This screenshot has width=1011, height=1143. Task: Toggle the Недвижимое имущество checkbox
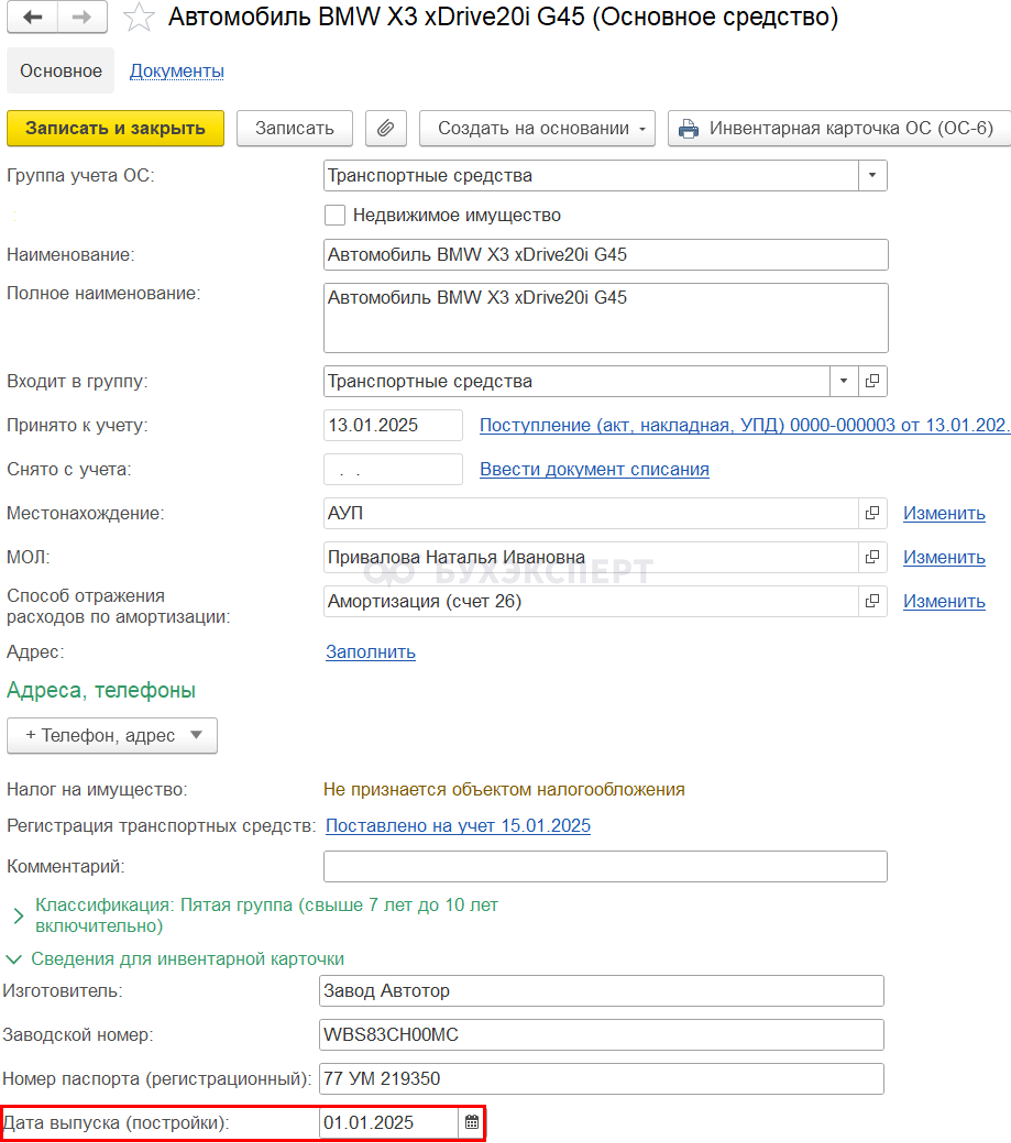click(335, 215)
